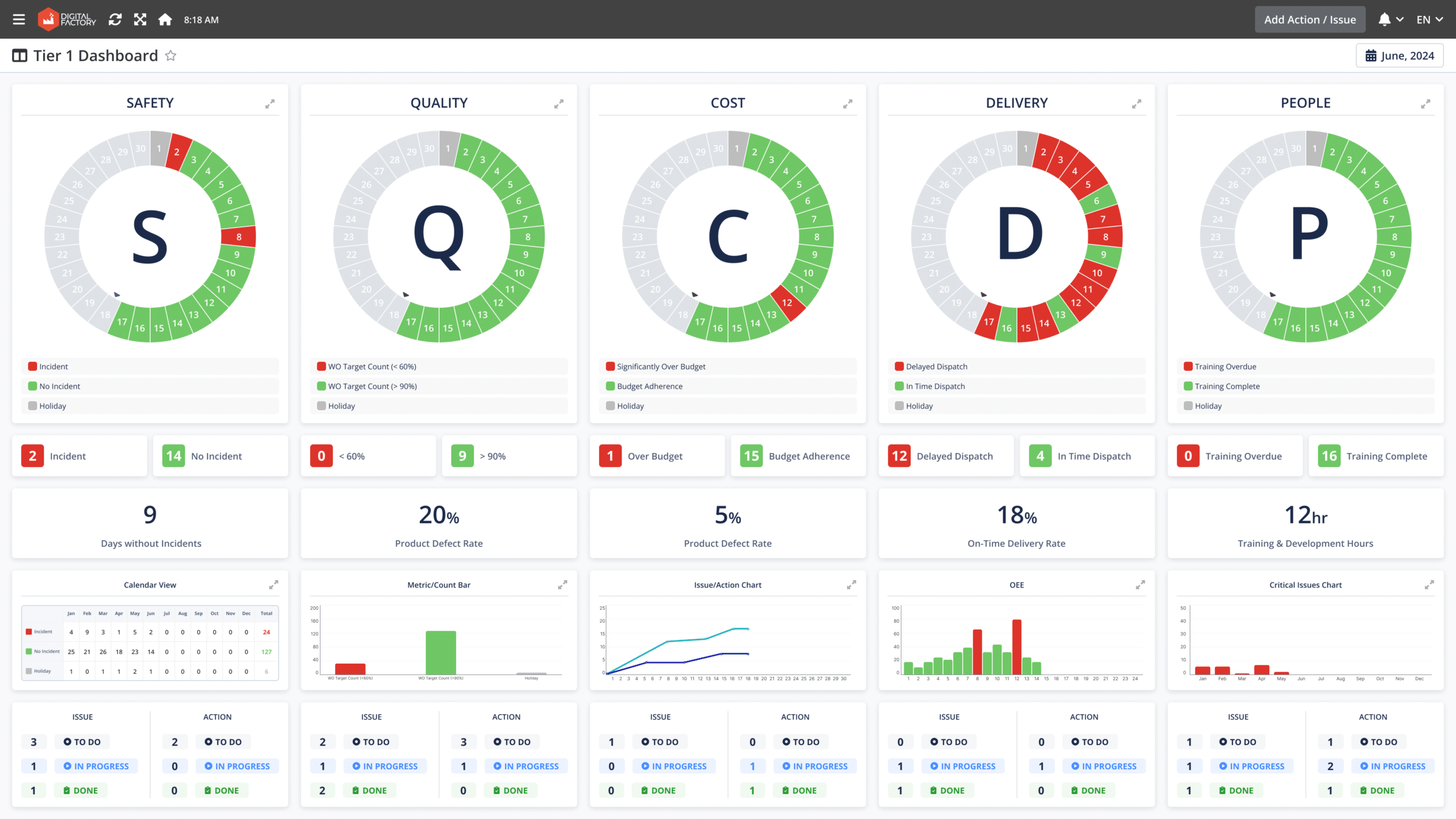Toggle Training Overdue legend entry

click(1306, 366)
